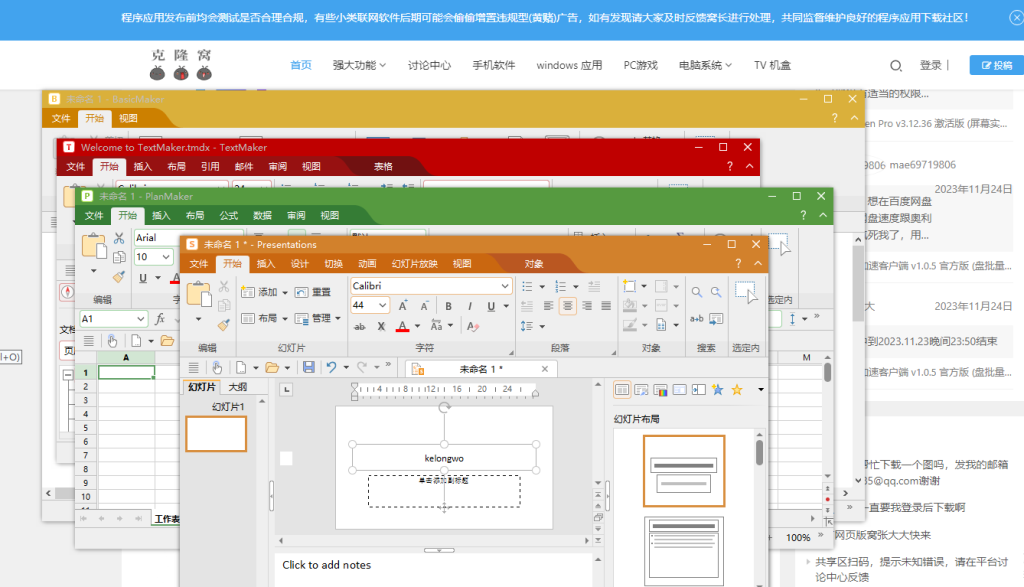This screenshot has width=1024, height=587.
Task: Click the function fx icon in PlanMaker
Action: pos(160,319)
